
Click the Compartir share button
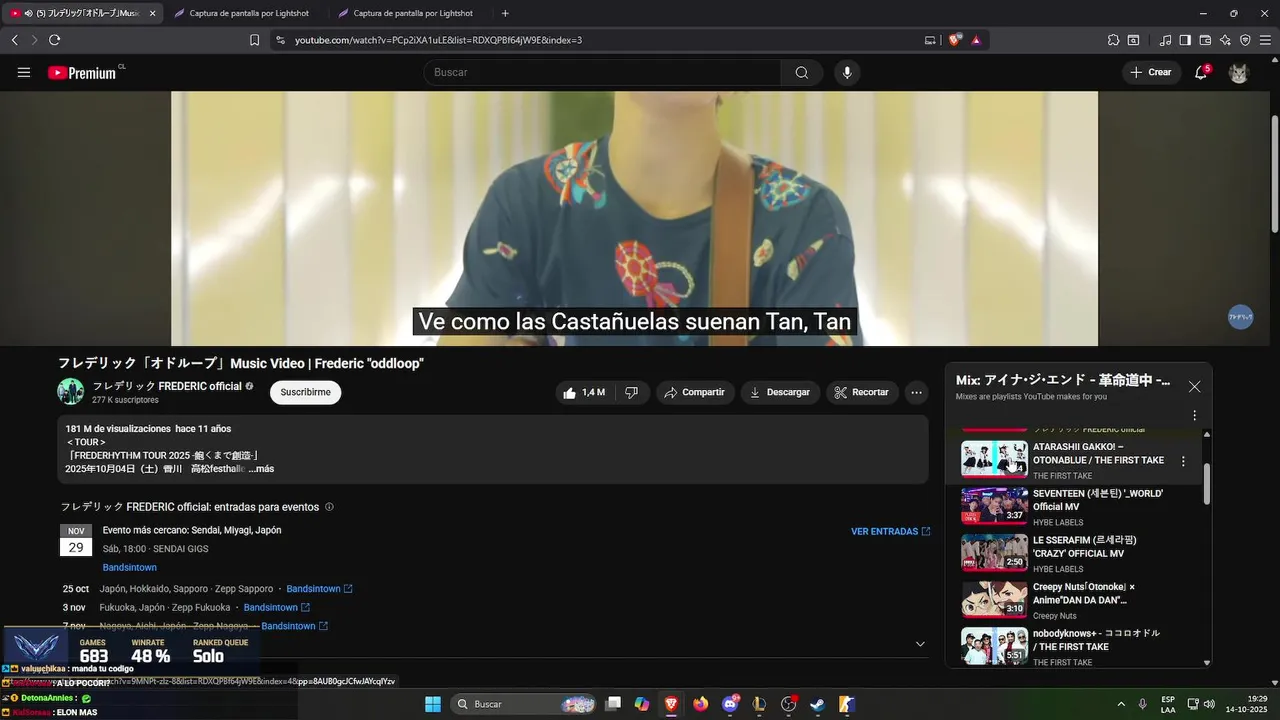[695, 392]
